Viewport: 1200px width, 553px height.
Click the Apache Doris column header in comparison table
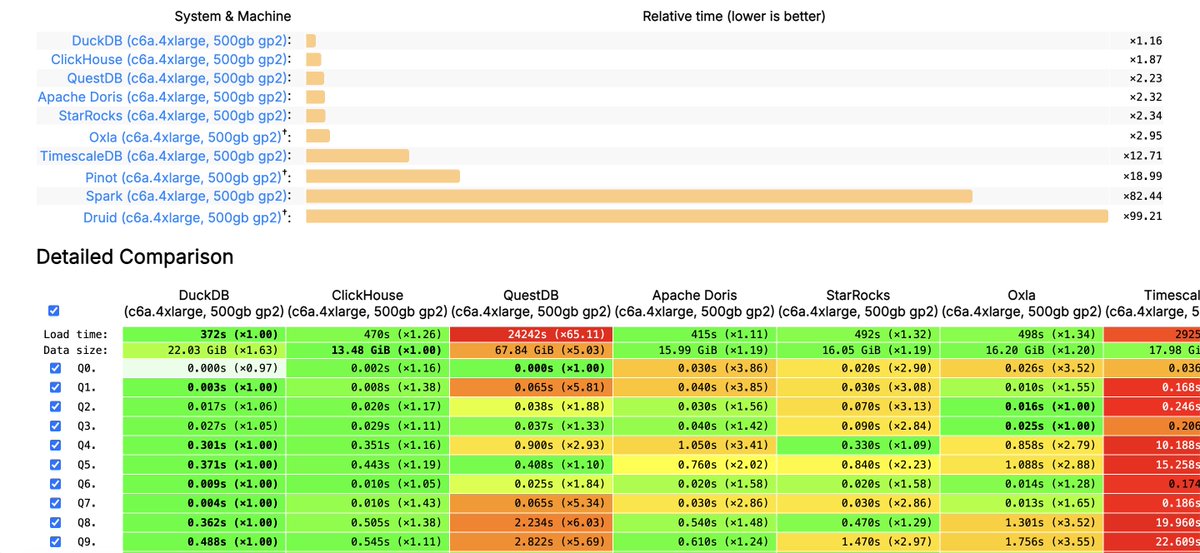(x=695, y=303)
